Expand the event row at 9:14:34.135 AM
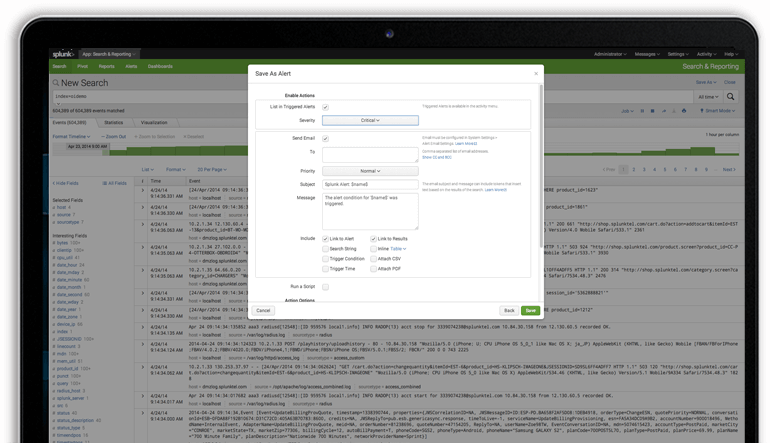 coord(143,327)
